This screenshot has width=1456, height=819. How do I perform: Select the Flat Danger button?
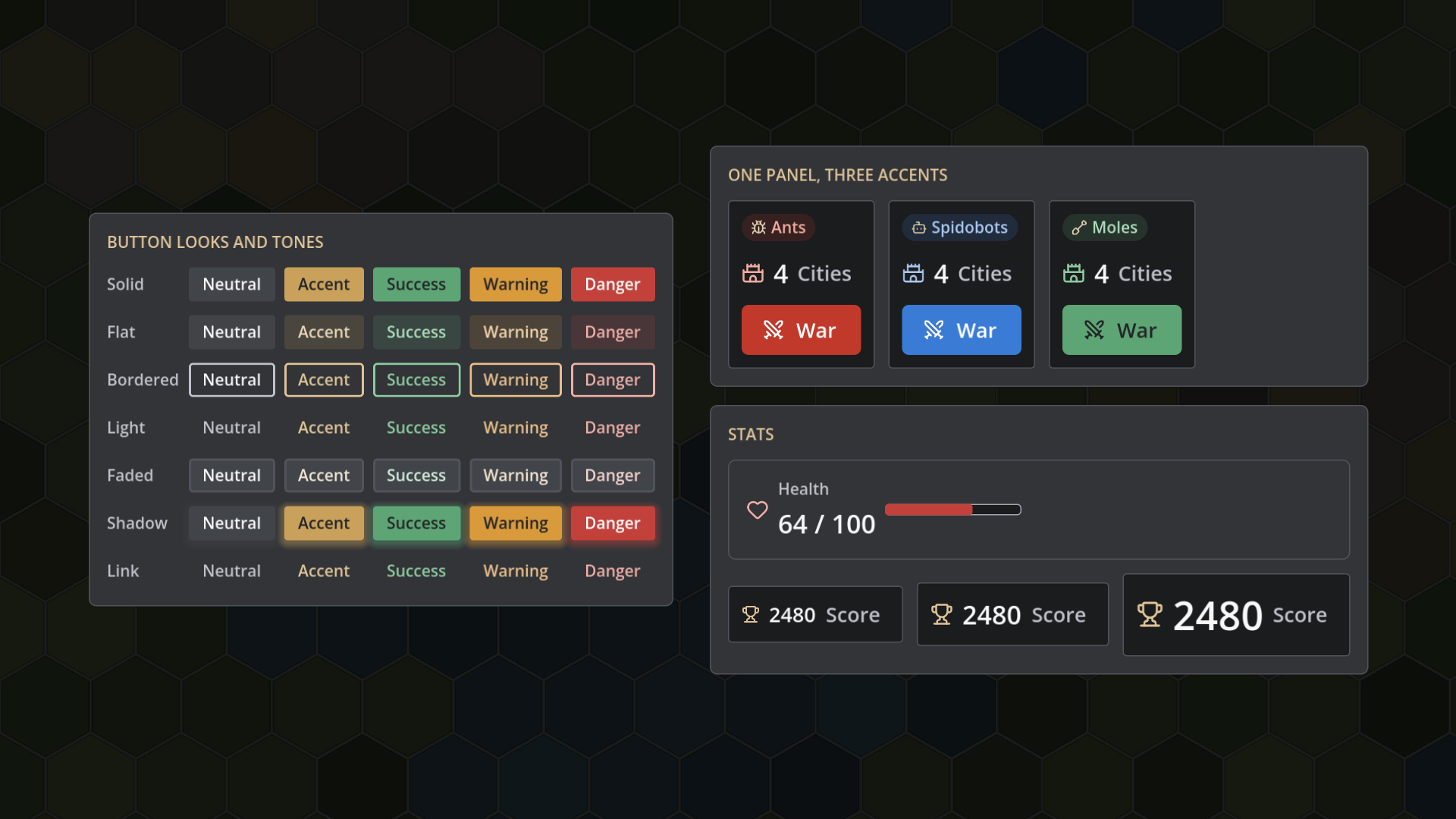pos(613,332)
